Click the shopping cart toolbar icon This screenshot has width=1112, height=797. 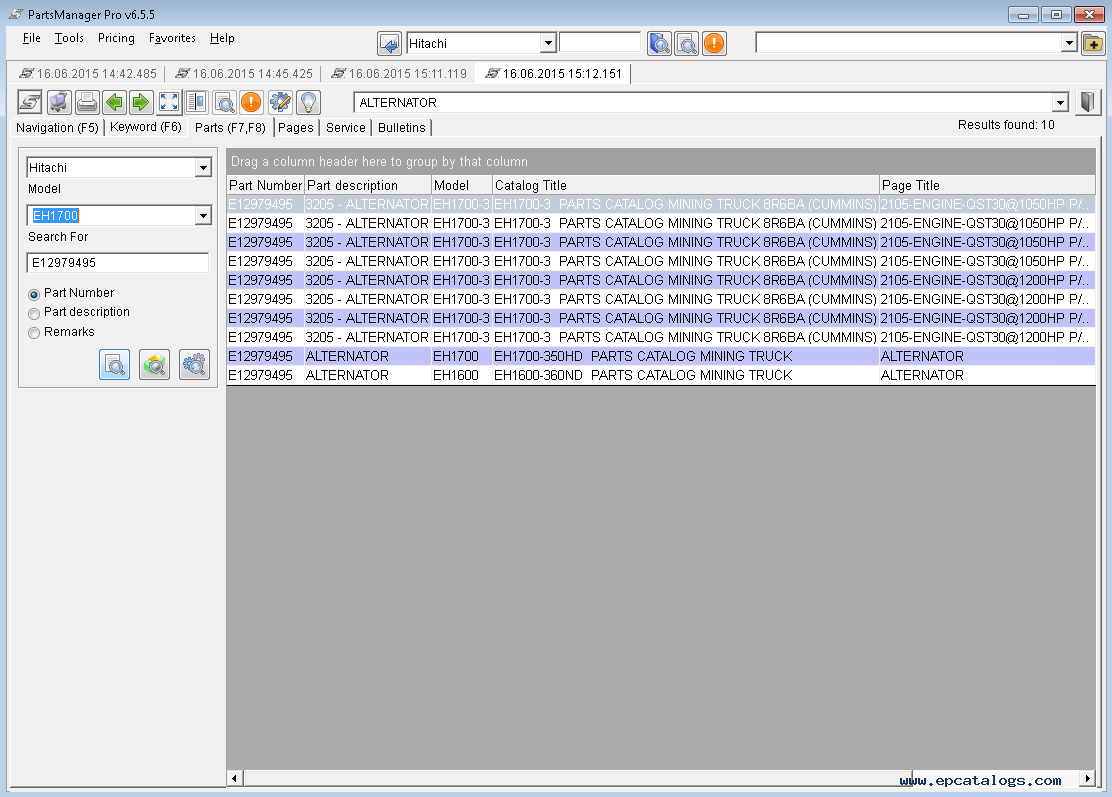pyautogui.click(x=59, y=102)
